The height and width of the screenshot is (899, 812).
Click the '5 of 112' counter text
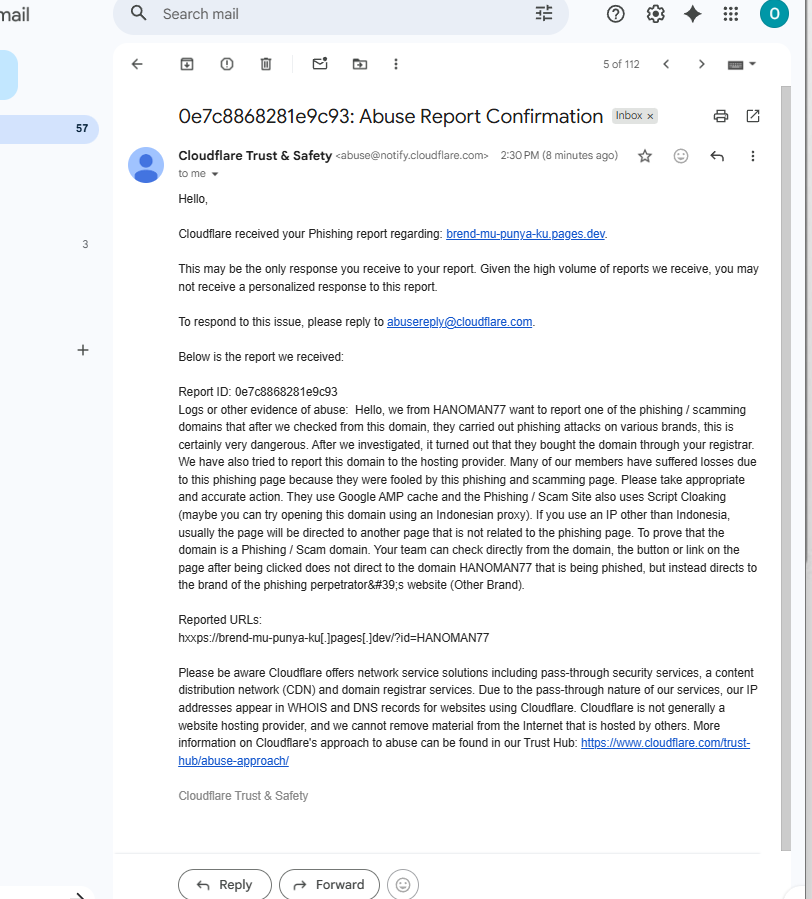coord(621,64)
